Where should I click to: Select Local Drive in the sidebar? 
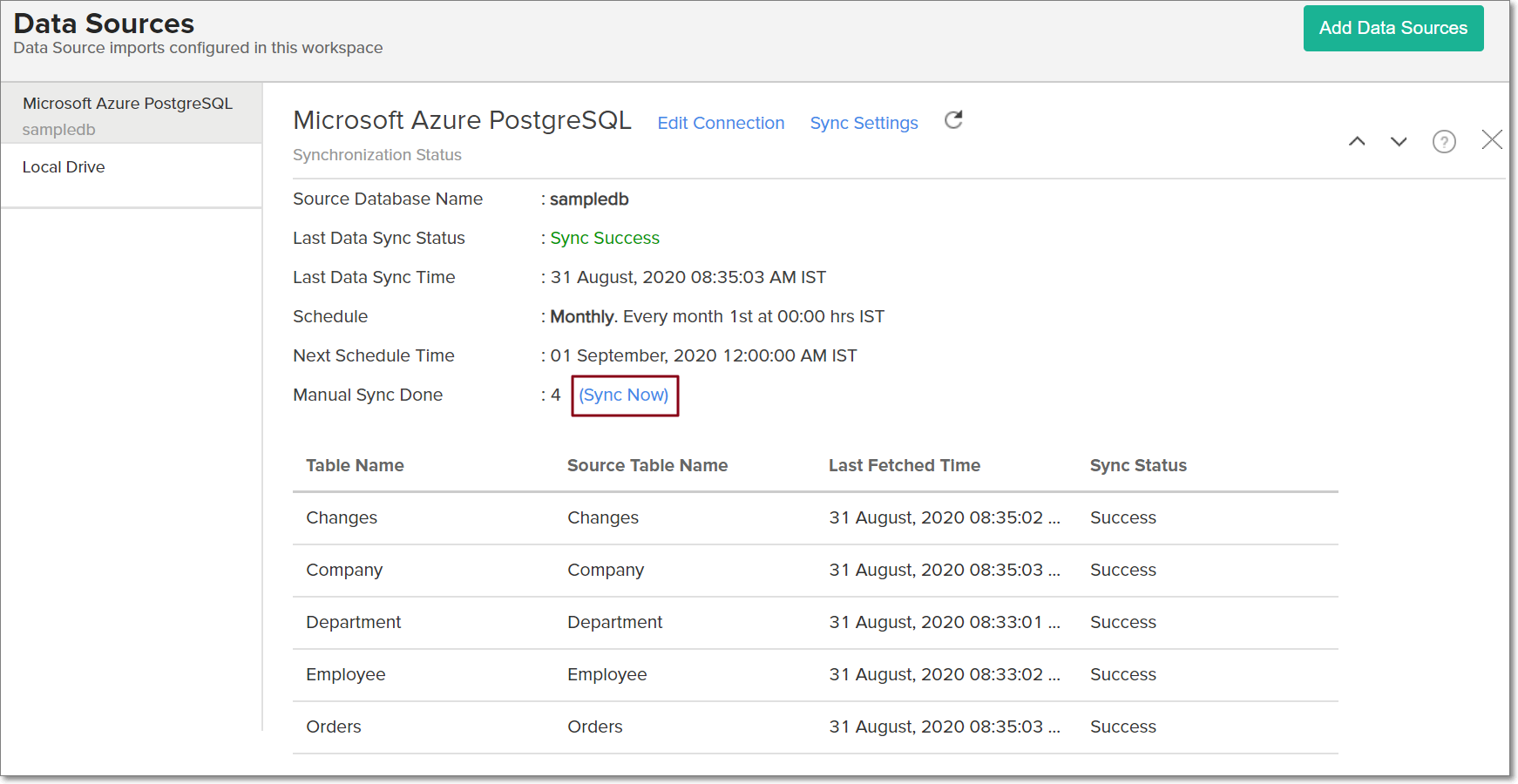(x=64, y=167)
